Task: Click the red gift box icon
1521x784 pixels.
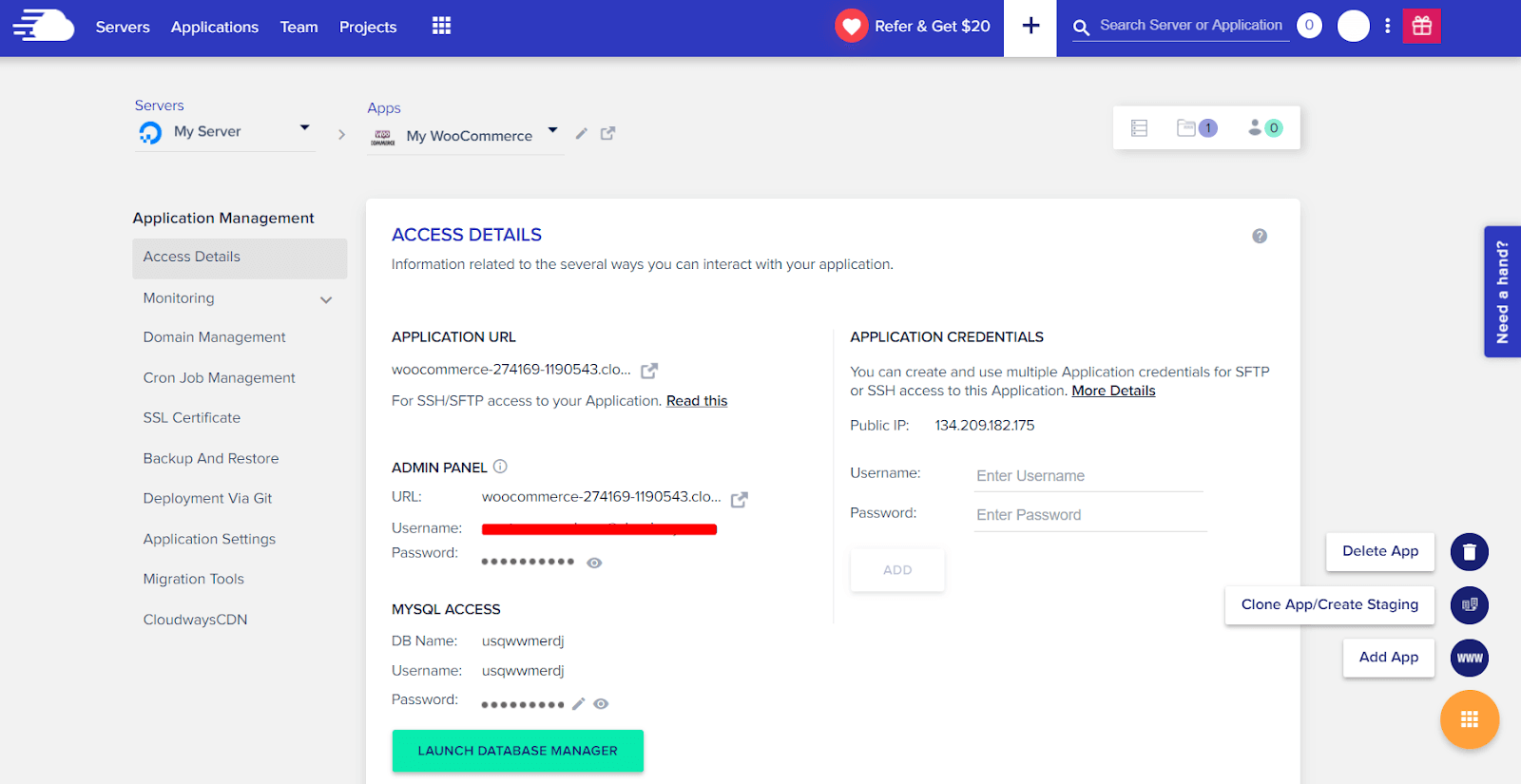Action: [x=1421, y=26]
